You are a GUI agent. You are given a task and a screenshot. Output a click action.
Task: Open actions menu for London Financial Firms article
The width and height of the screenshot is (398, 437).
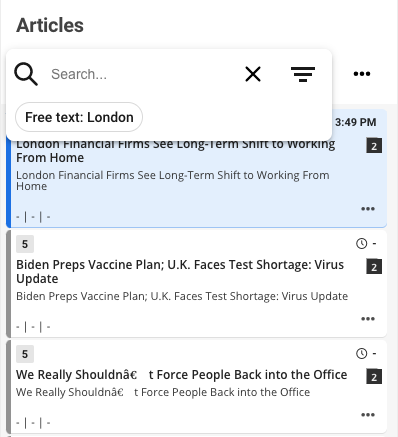point(368,209)
